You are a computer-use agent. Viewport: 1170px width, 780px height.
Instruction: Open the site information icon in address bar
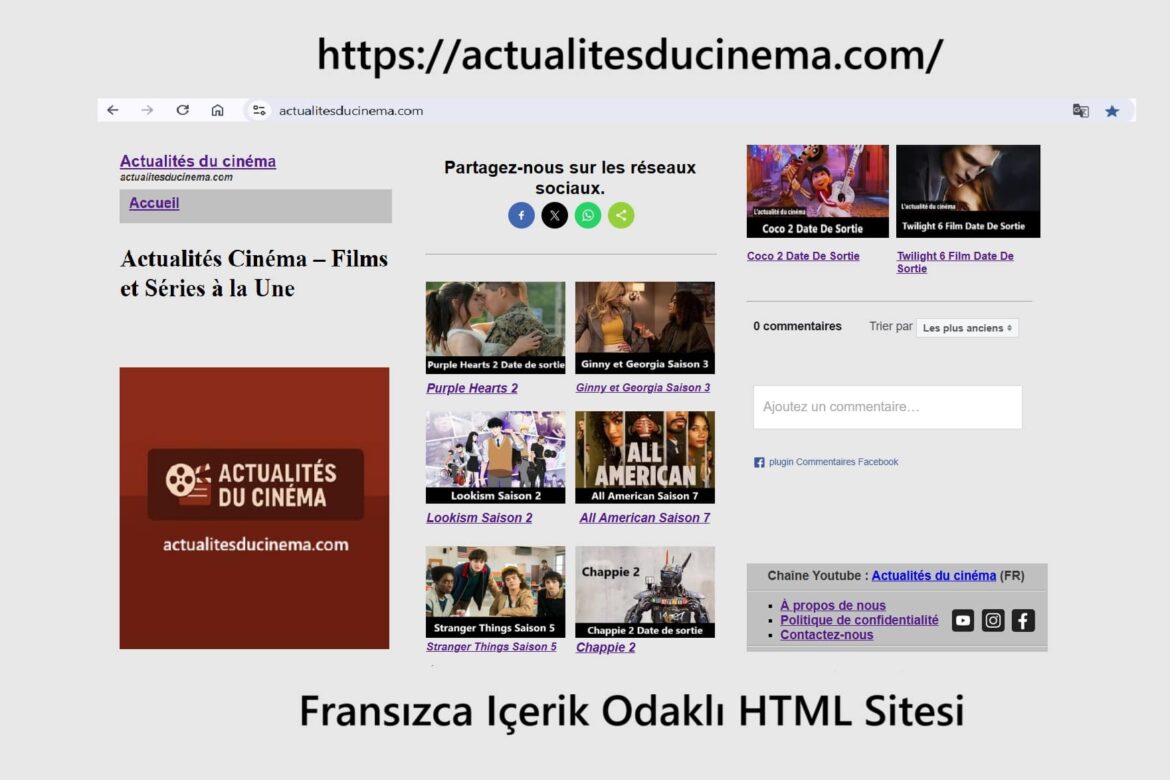259,111
